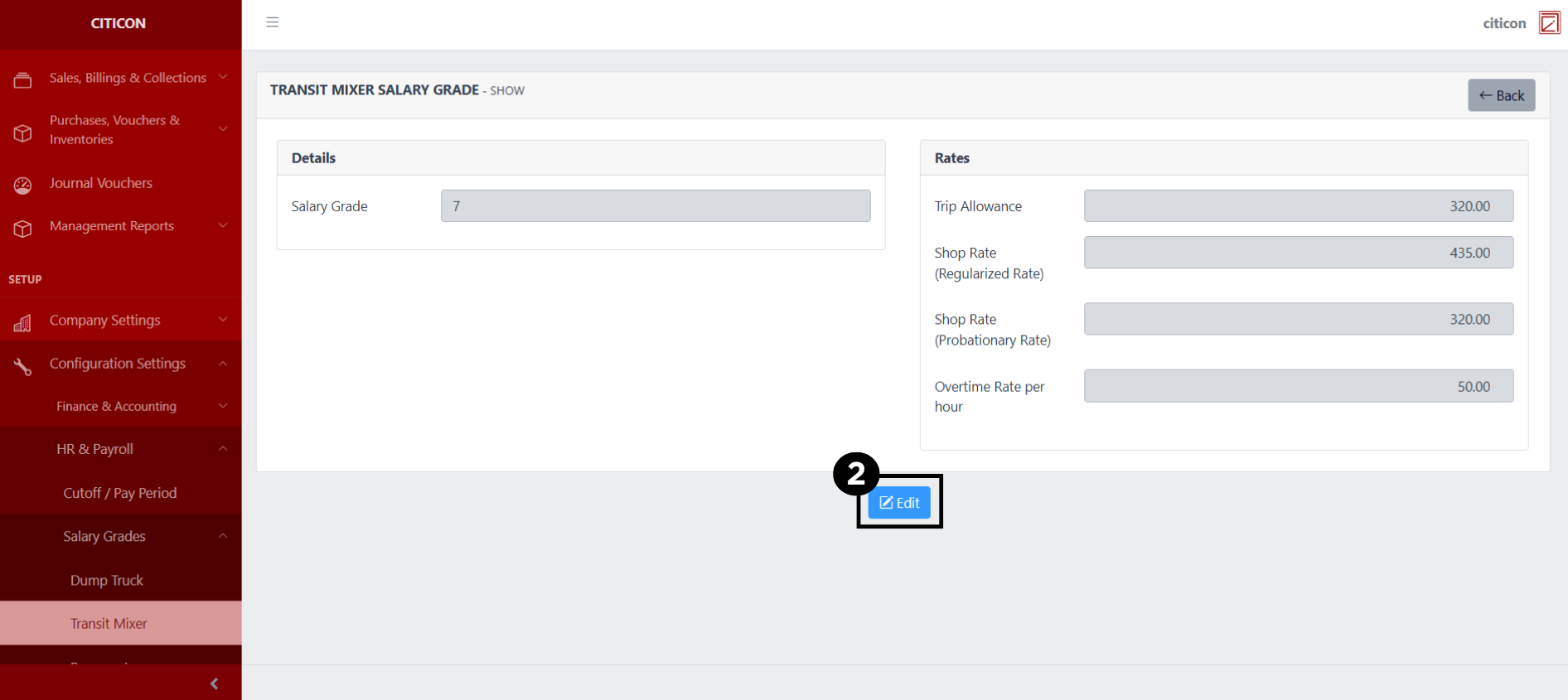Screen dimensions: 1568x700
Task: Click the Company Settings chart icon
Action: [x=22, y=322]
